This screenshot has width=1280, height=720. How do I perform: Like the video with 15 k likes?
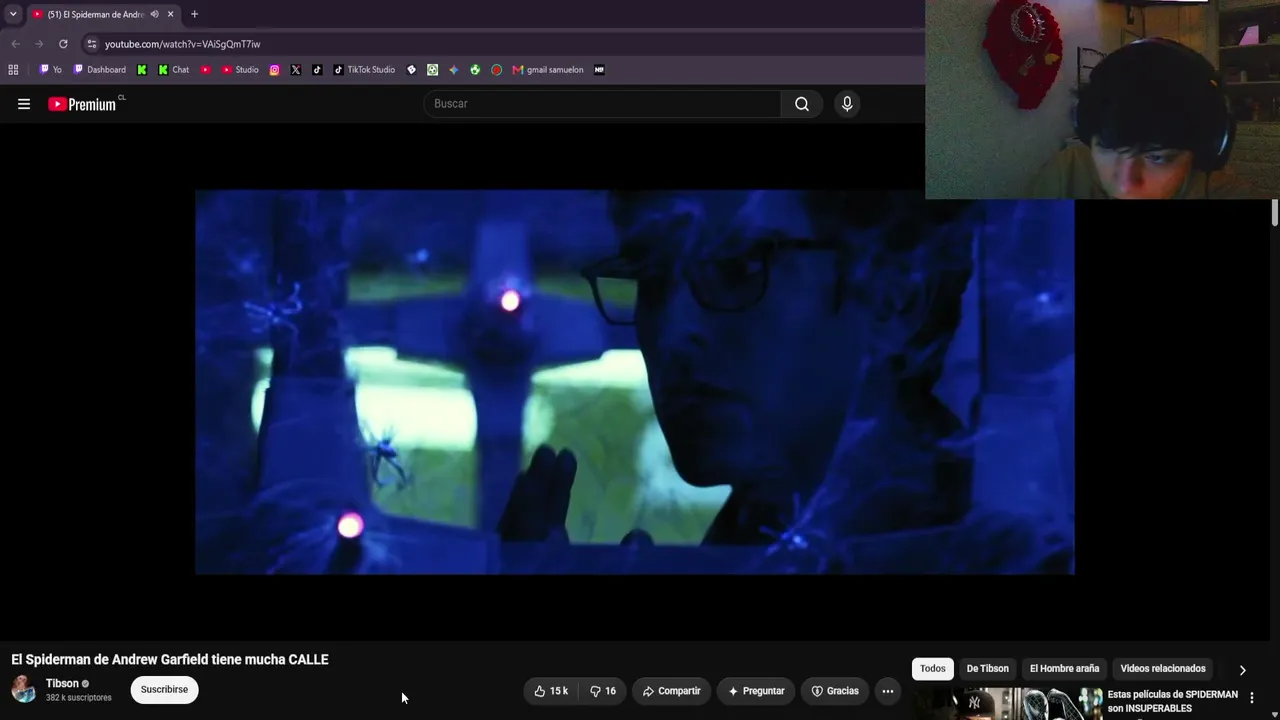551,691
